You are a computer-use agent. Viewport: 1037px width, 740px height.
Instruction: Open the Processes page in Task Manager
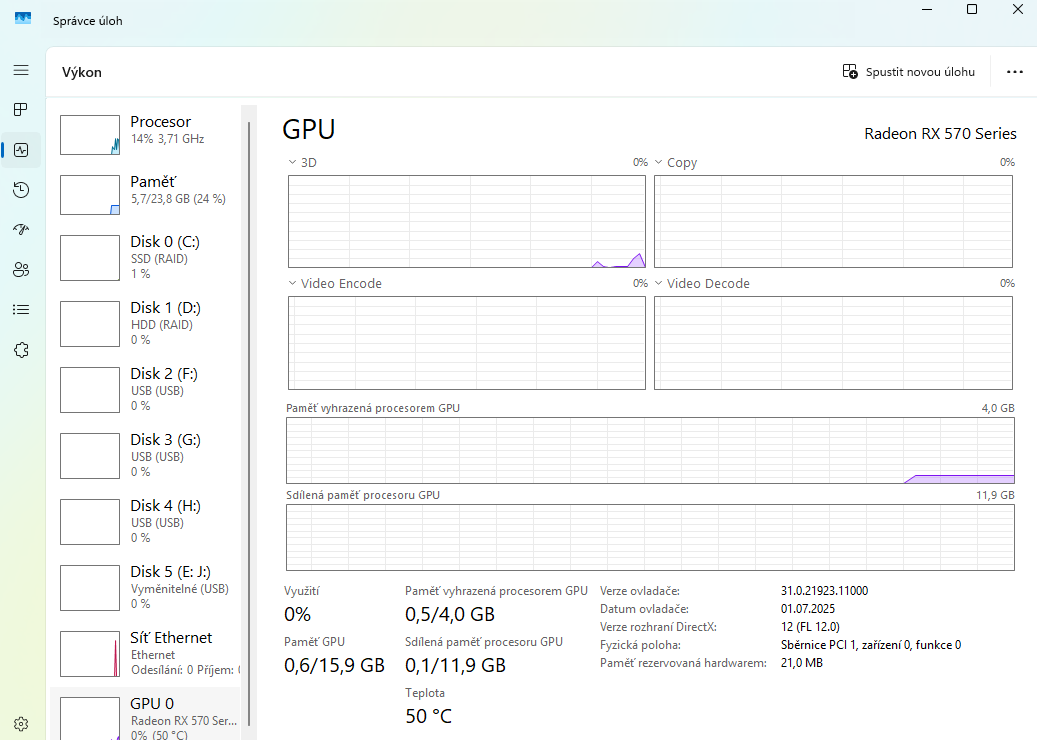point(21,110)
